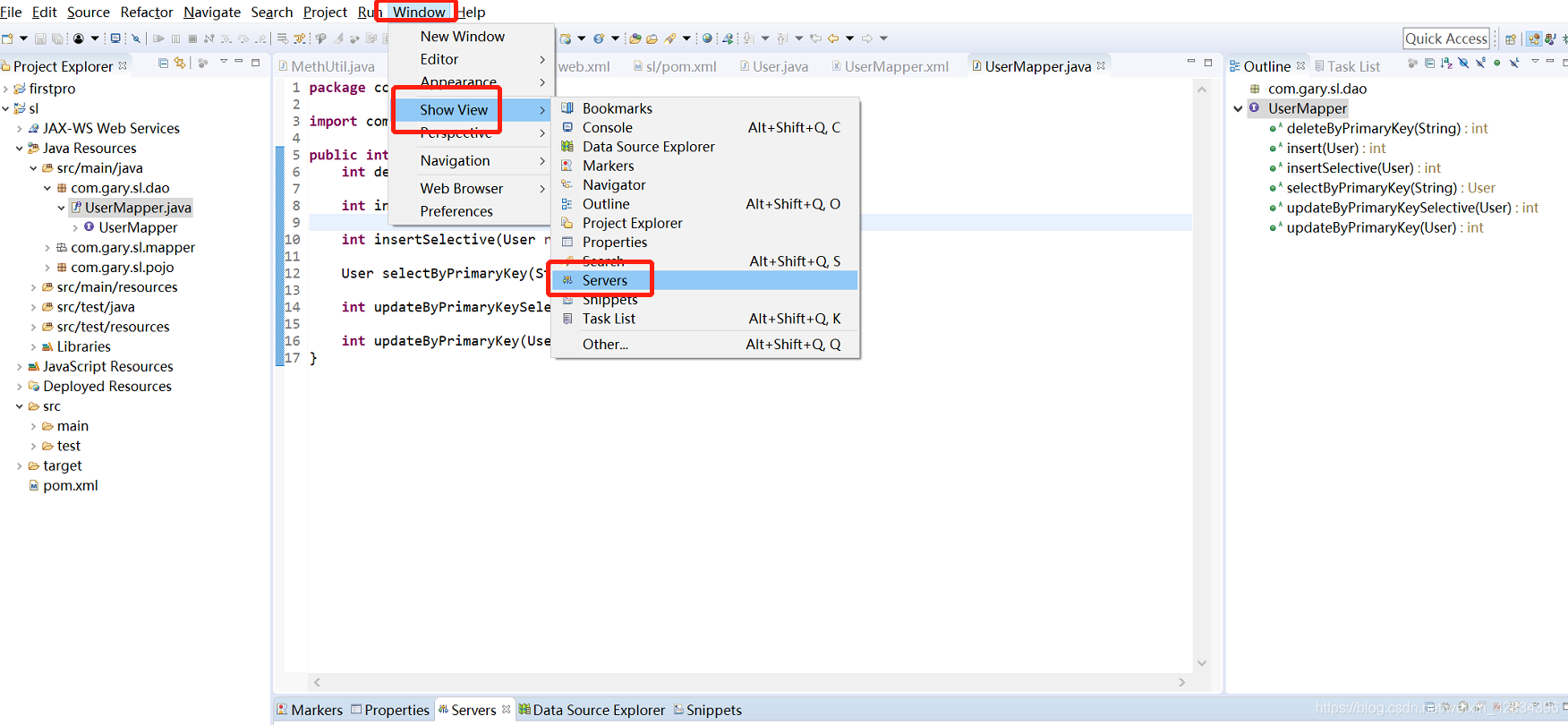Click the Java EE perspective icon
This screenshot has width=1568, height=725.
pos(1534,39)
